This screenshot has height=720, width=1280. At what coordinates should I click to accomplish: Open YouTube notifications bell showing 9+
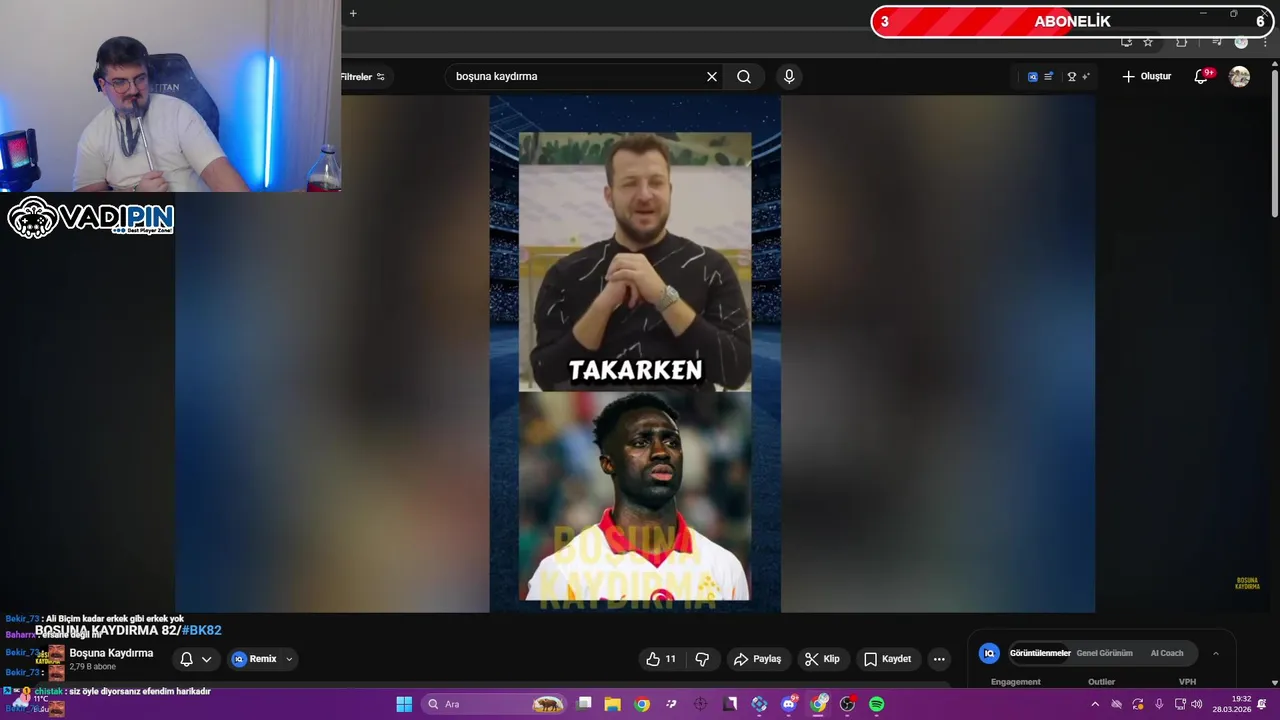pyautogui.click(x=1202, y=76)
